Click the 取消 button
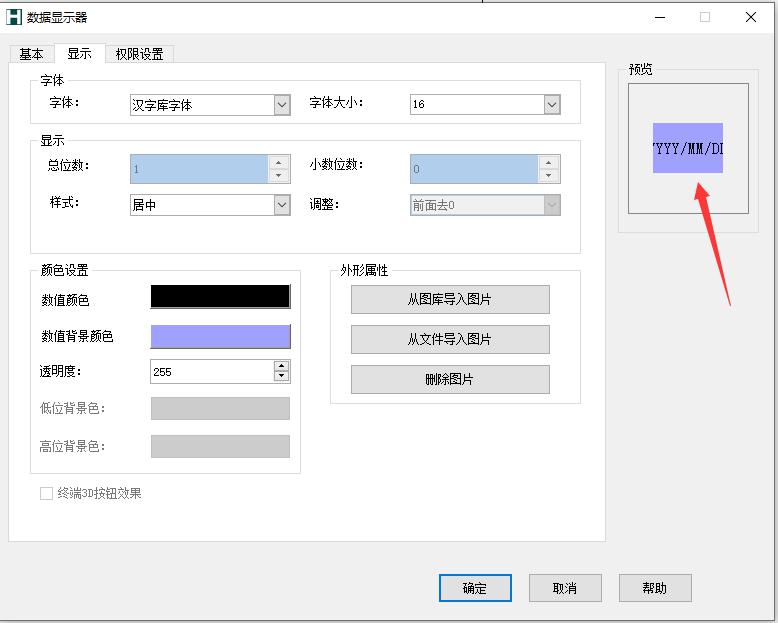The image size is (778, 623). [x=565, y=588]
